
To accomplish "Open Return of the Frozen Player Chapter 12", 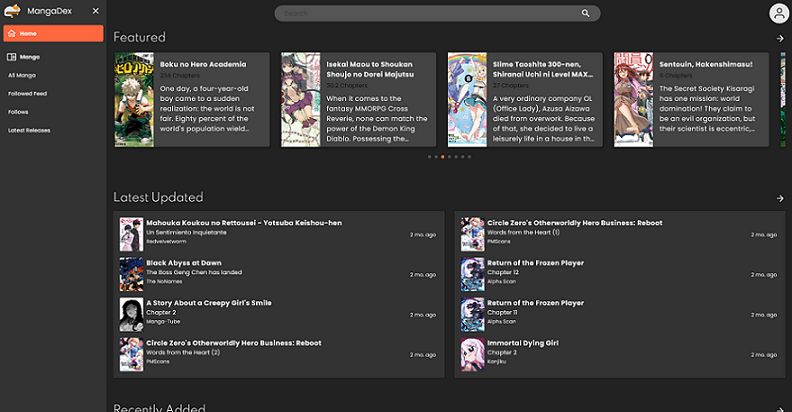I will point(503,272).
